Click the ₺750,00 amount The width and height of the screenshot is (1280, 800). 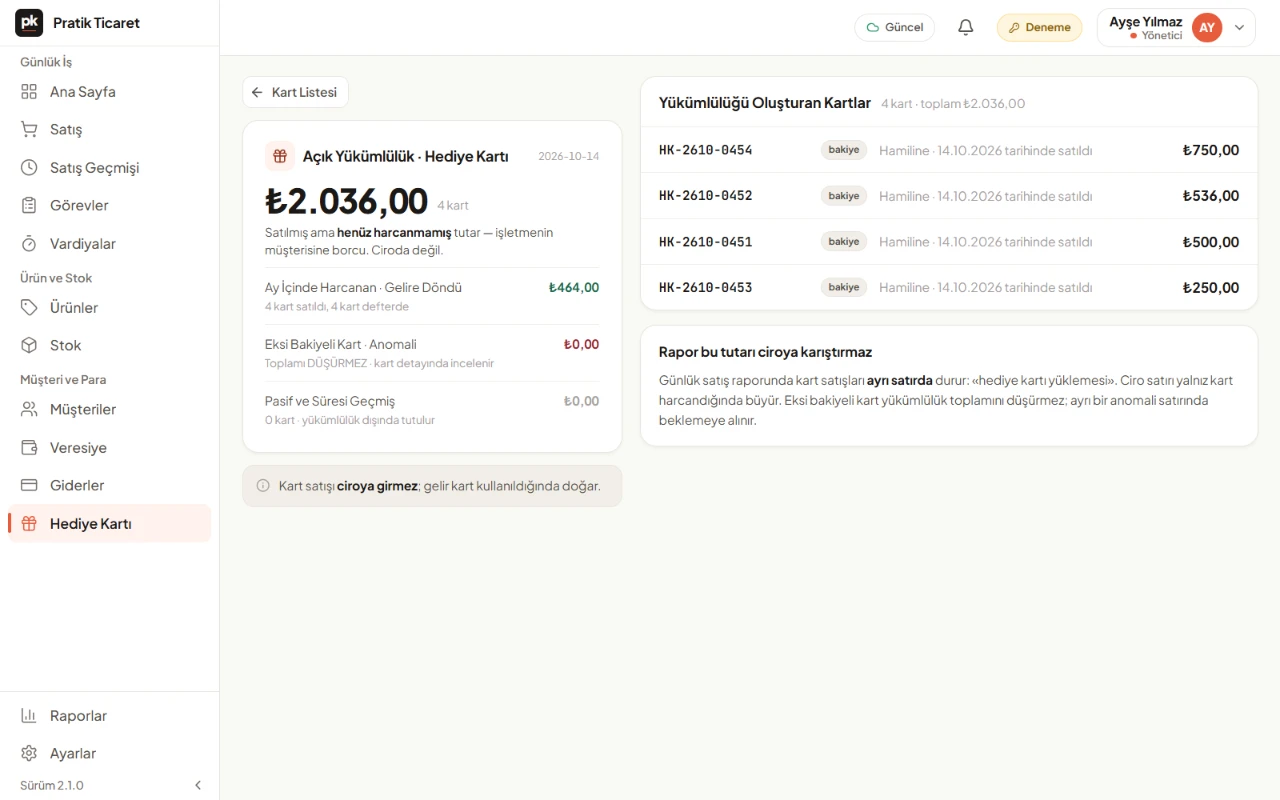tap(1210, 150)
